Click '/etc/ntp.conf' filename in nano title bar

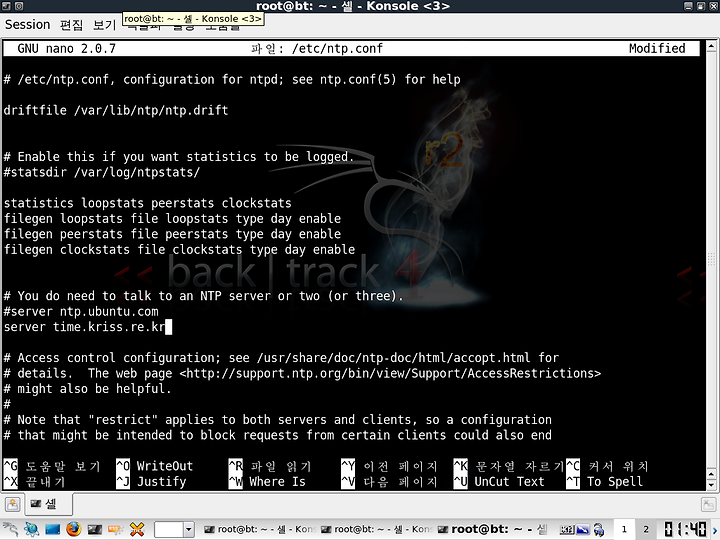click(337, 48)
